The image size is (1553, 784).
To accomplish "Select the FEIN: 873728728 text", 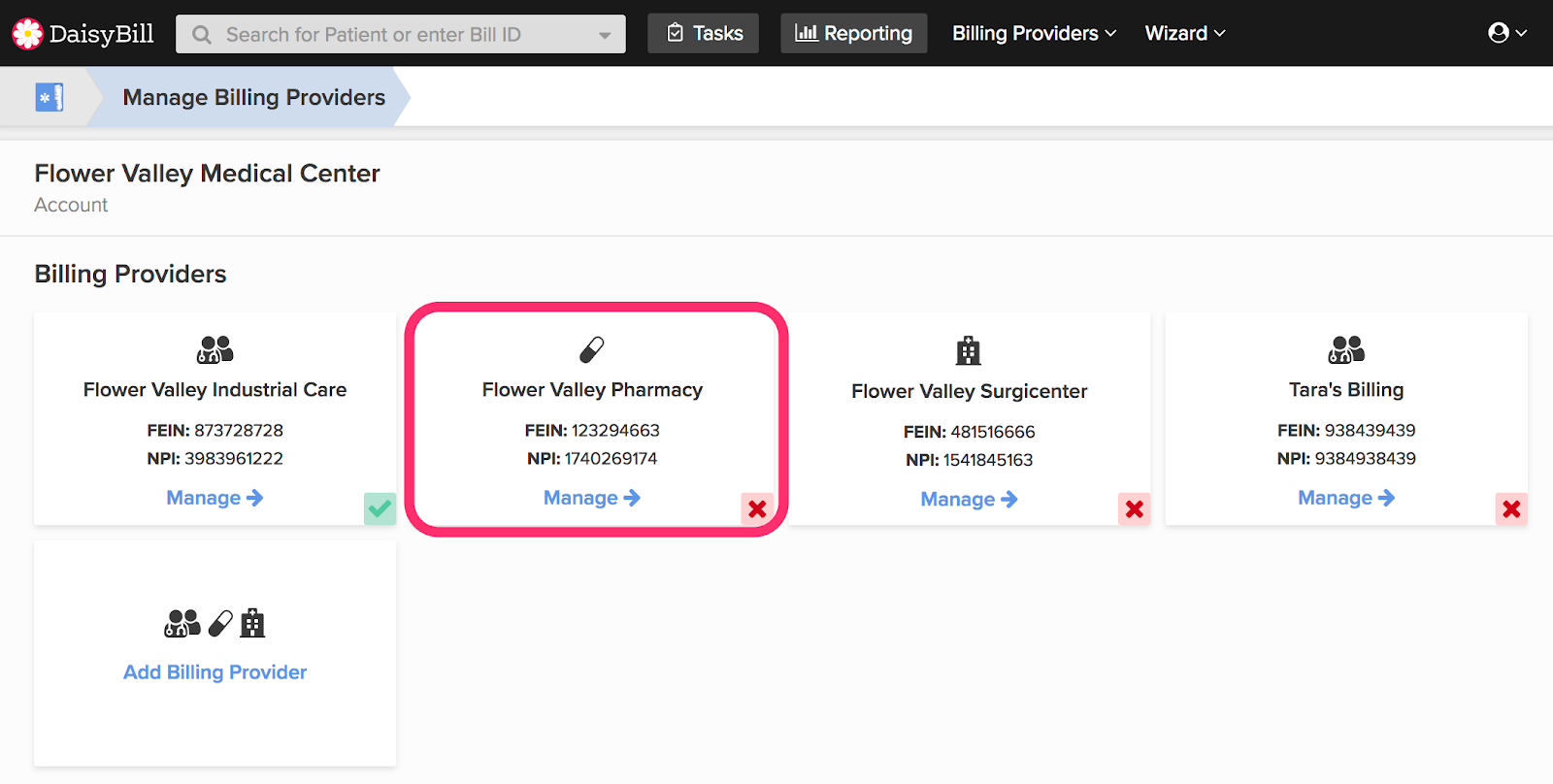I will pyautogui.click(x=215, y=430).
